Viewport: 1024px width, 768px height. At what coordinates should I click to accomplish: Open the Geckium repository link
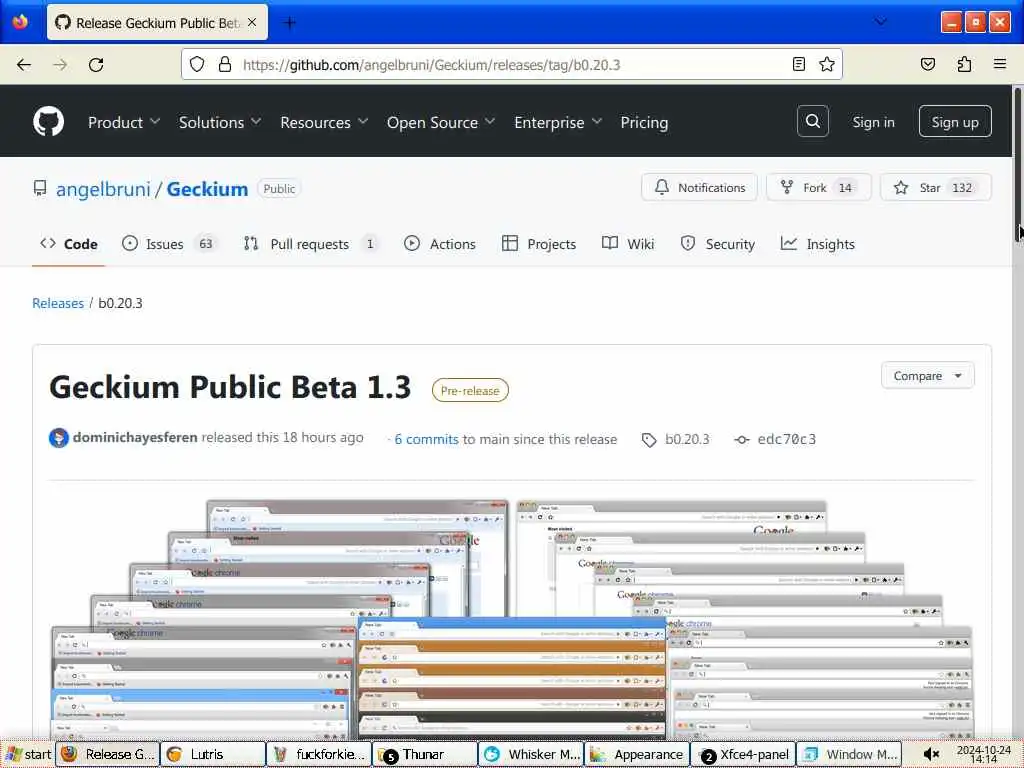(x=207, y=189)
